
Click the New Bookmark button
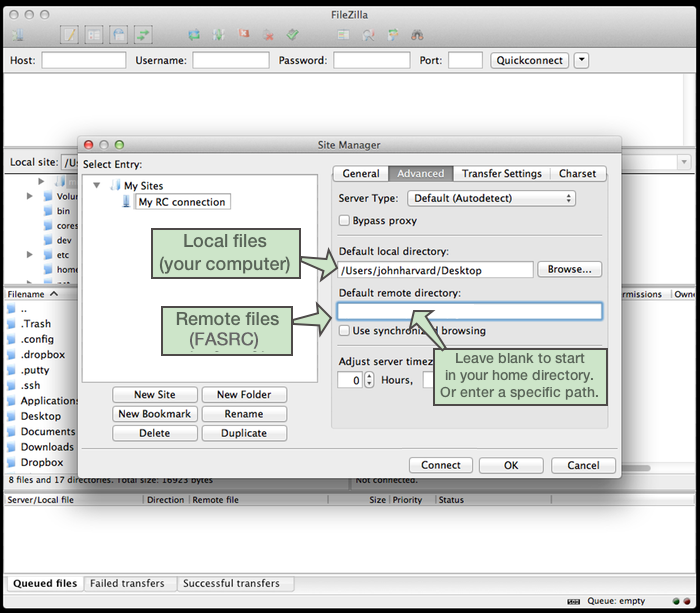coord(154,414)
